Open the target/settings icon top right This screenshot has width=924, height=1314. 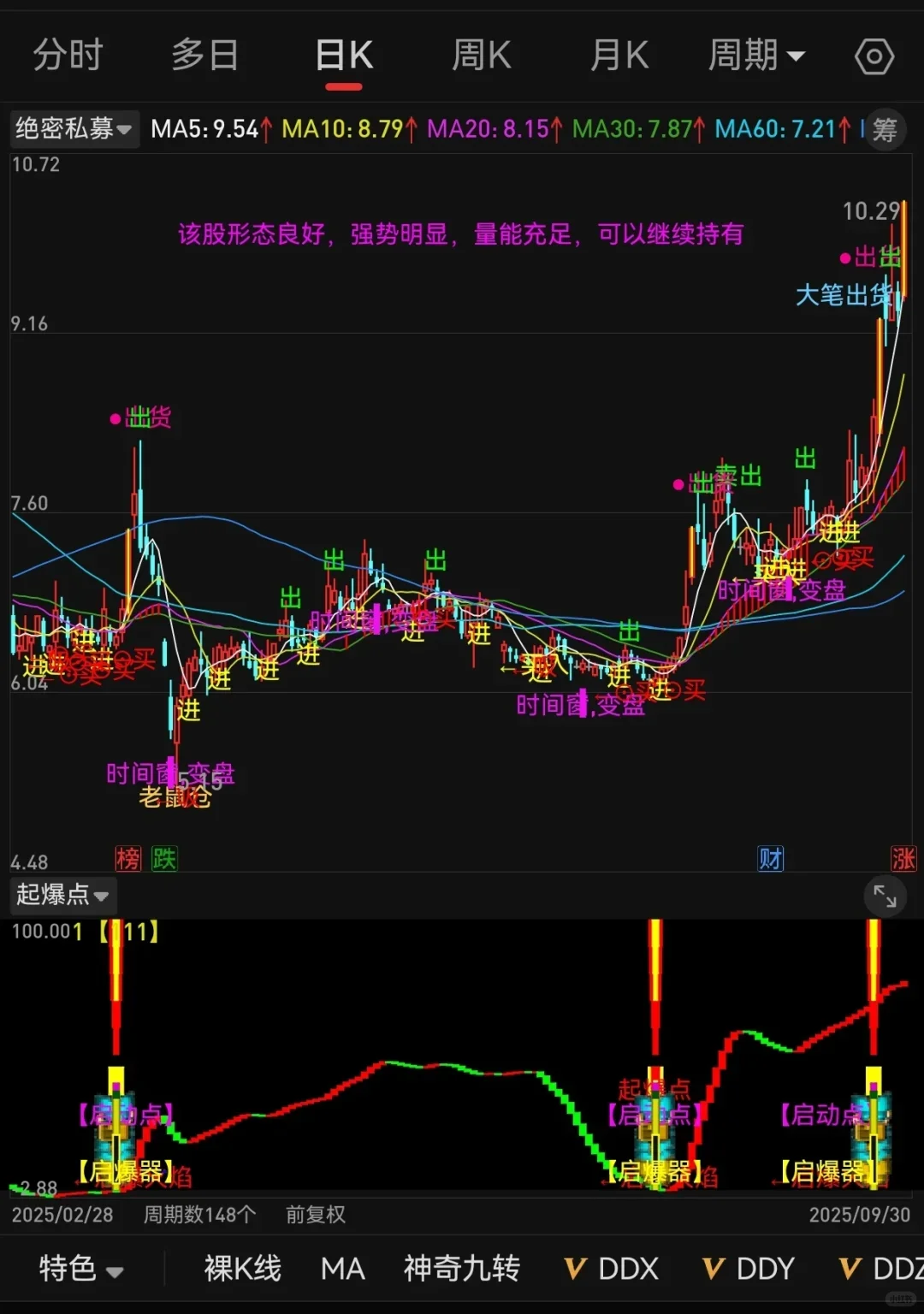874,56
